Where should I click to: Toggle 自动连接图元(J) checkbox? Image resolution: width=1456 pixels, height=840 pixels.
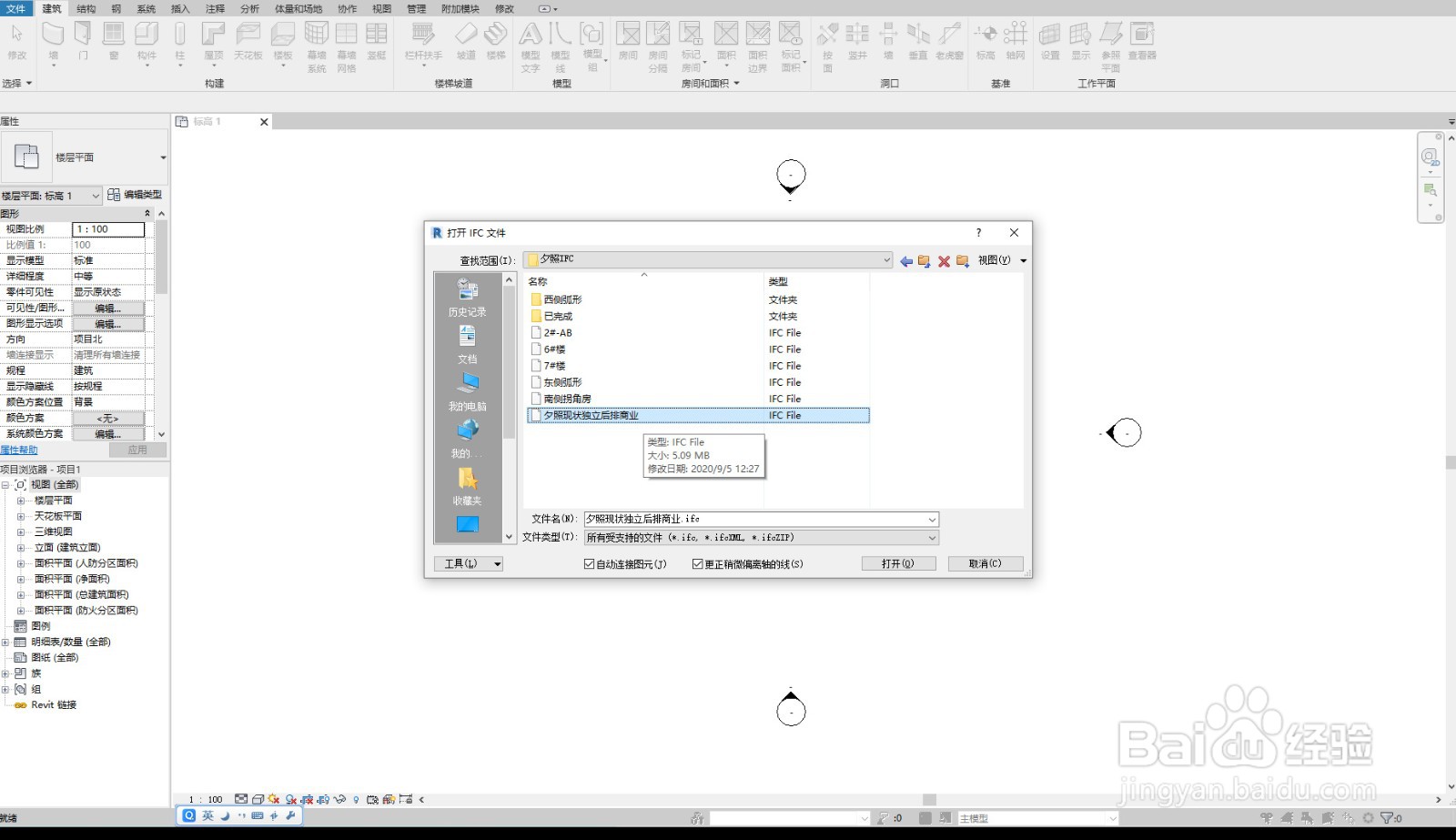pyautogui.click(x=589, y=564)
